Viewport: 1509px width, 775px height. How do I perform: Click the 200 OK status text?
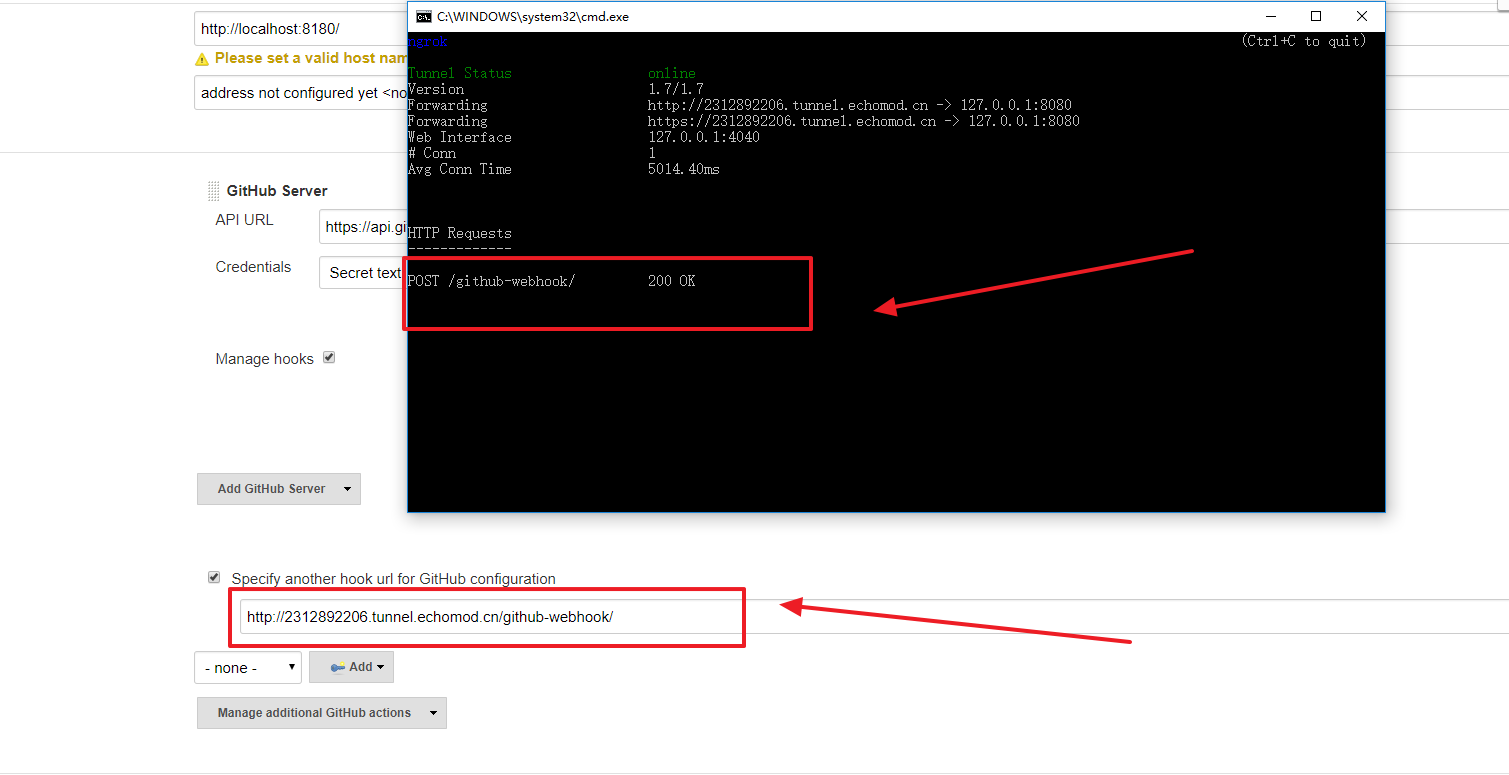pos(671,281)
